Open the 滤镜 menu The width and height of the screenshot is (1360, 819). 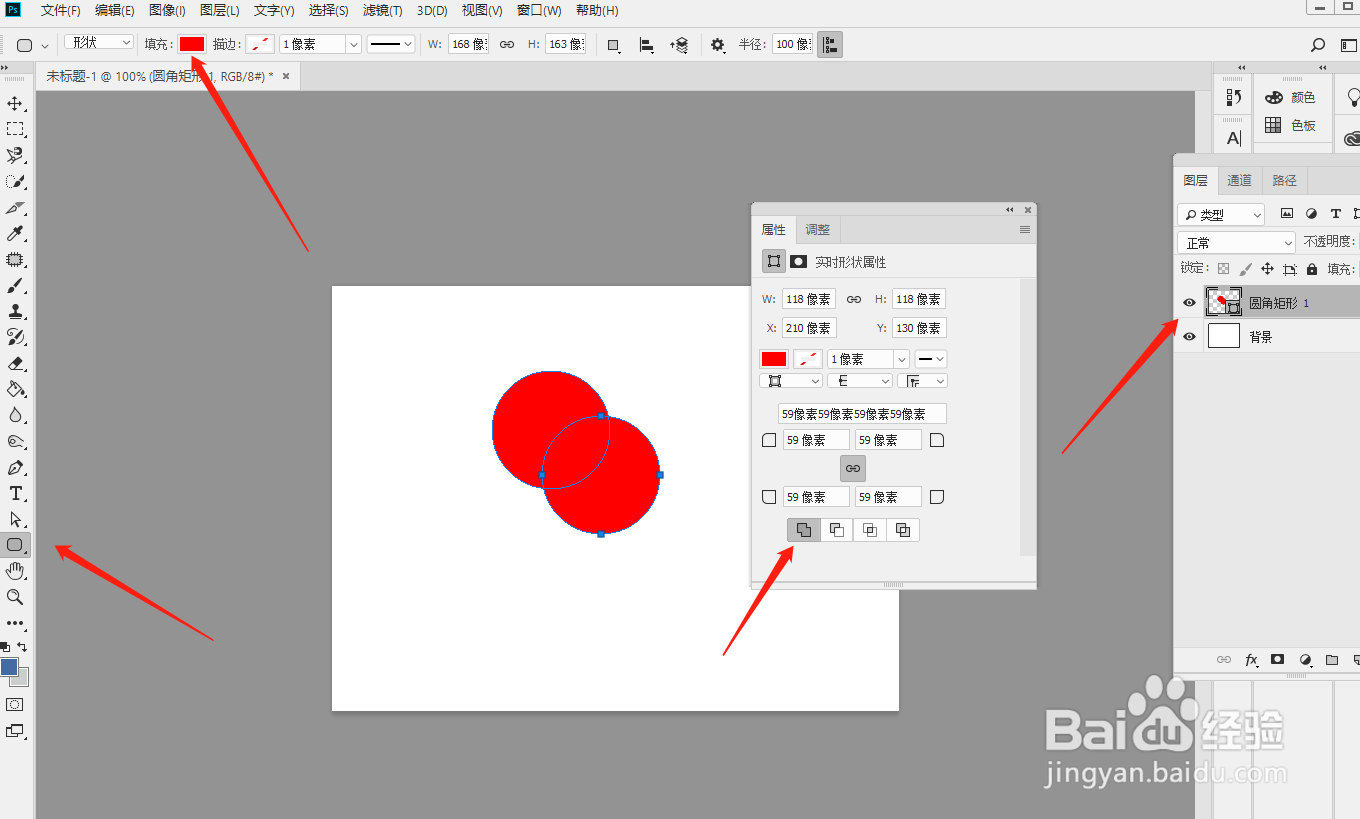pyautogui.click(x=381, y=11)
